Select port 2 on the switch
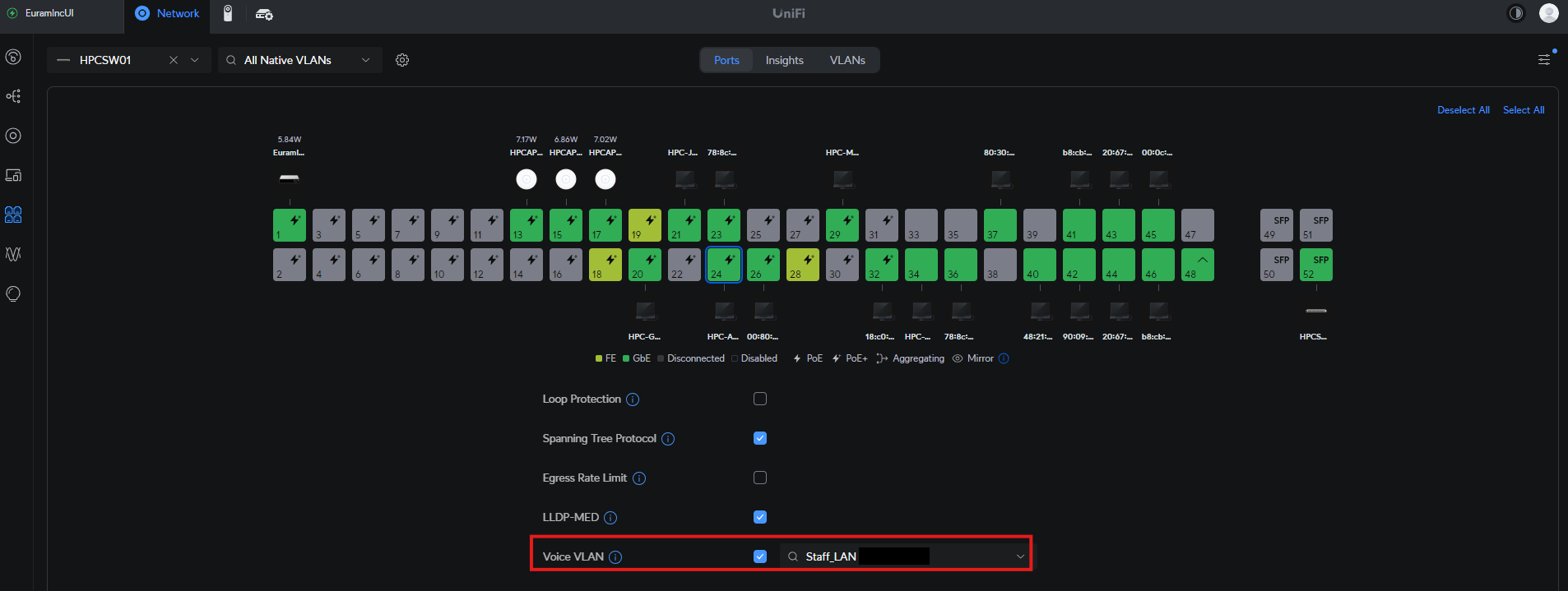This screenshot has width=1568, height=591. point(290,265)
